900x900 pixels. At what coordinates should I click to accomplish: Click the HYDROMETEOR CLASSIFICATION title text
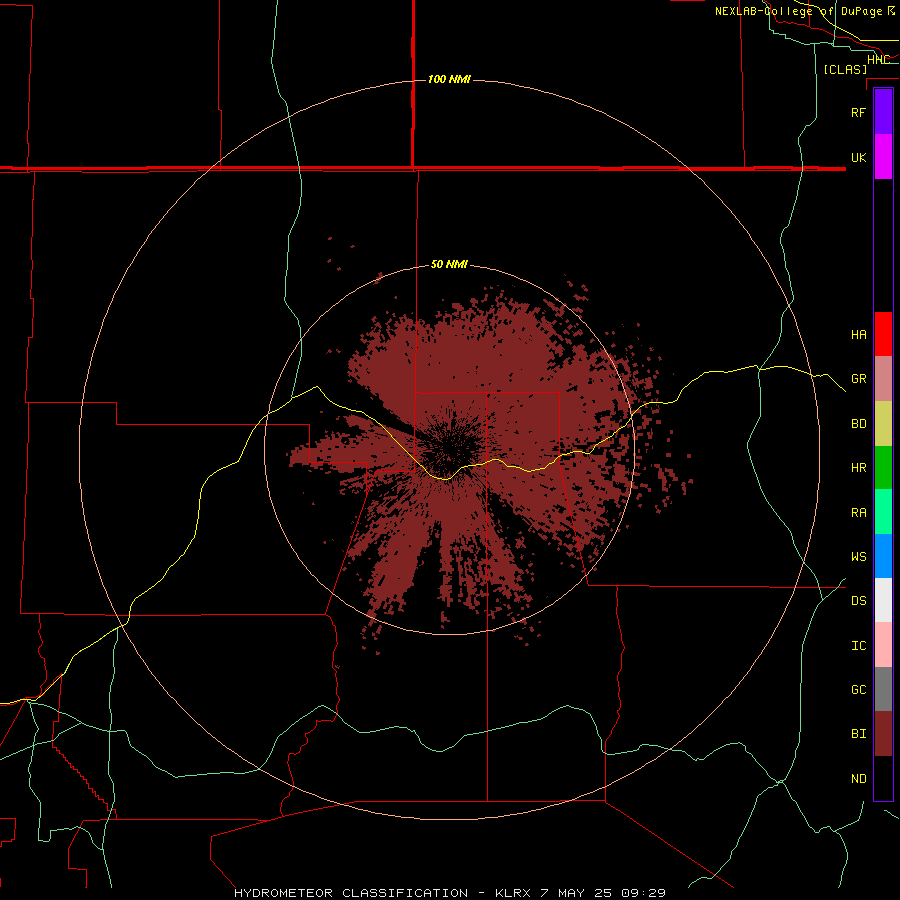coord(351,893)
